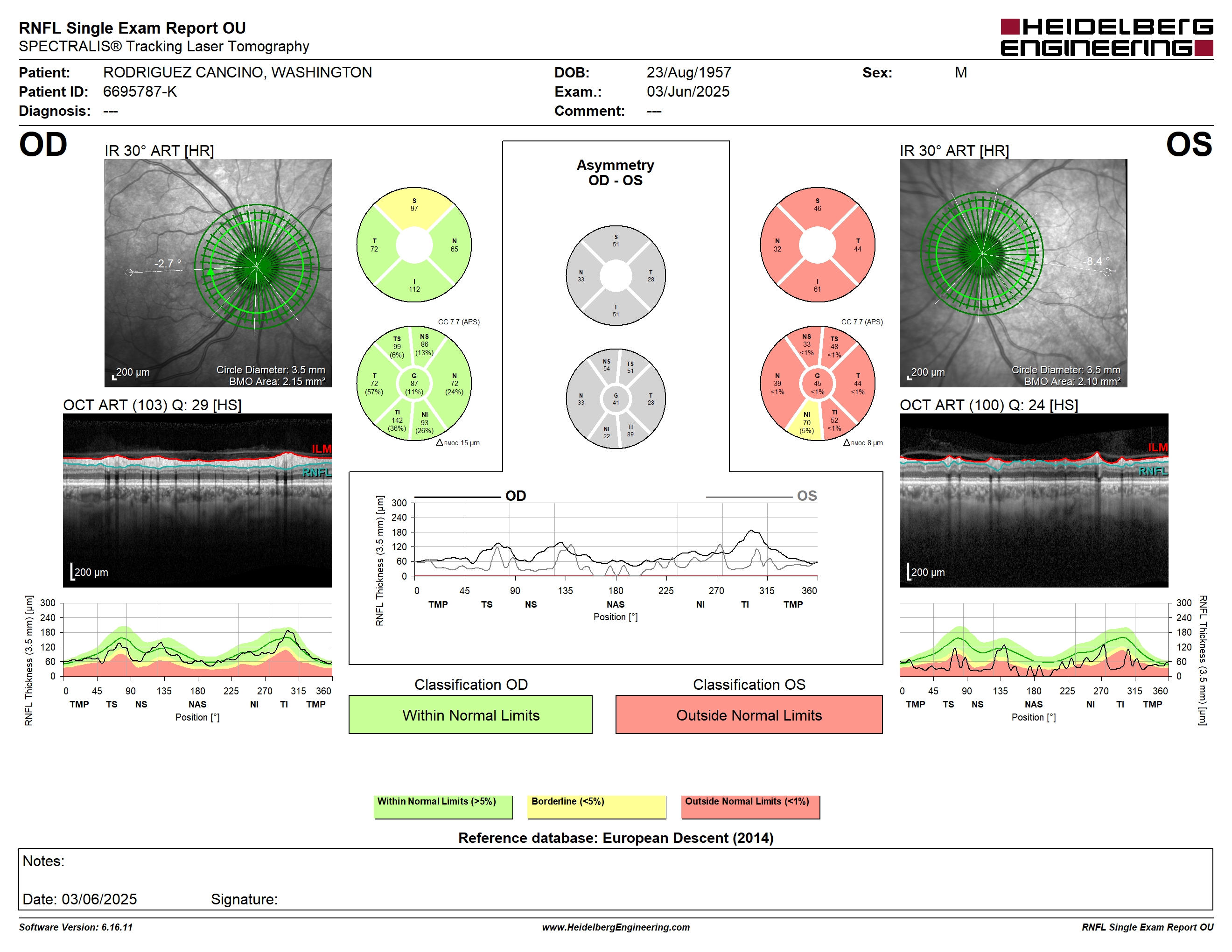This screenshot has width=1232, height=952.
Task: Click the Asymmetry OD - OS heading
Action: pos(616,173)
